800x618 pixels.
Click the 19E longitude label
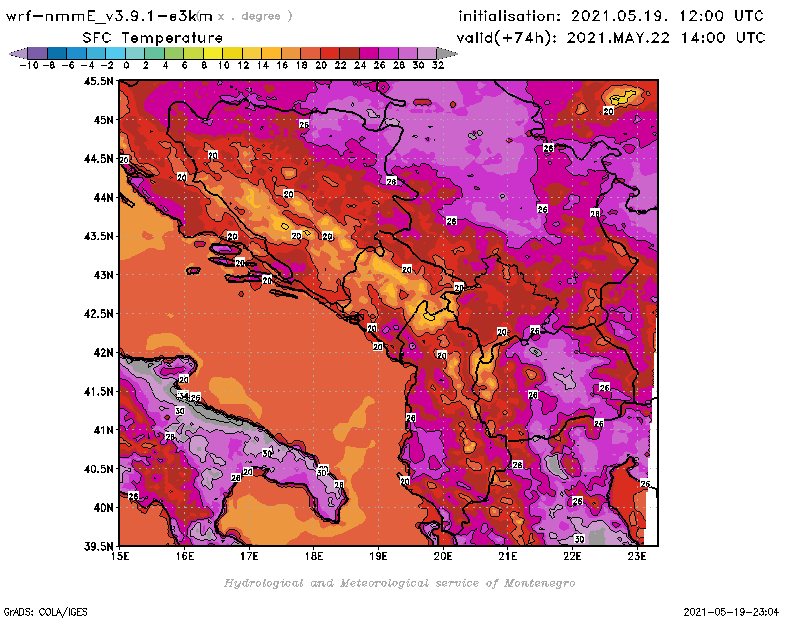point(379,556)
